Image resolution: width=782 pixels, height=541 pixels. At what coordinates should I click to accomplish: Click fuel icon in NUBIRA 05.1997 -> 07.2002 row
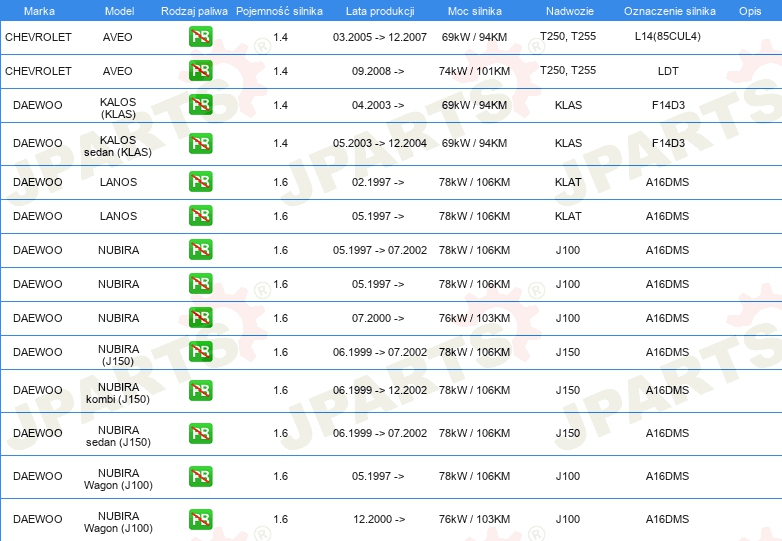click(x=200, y=249)
